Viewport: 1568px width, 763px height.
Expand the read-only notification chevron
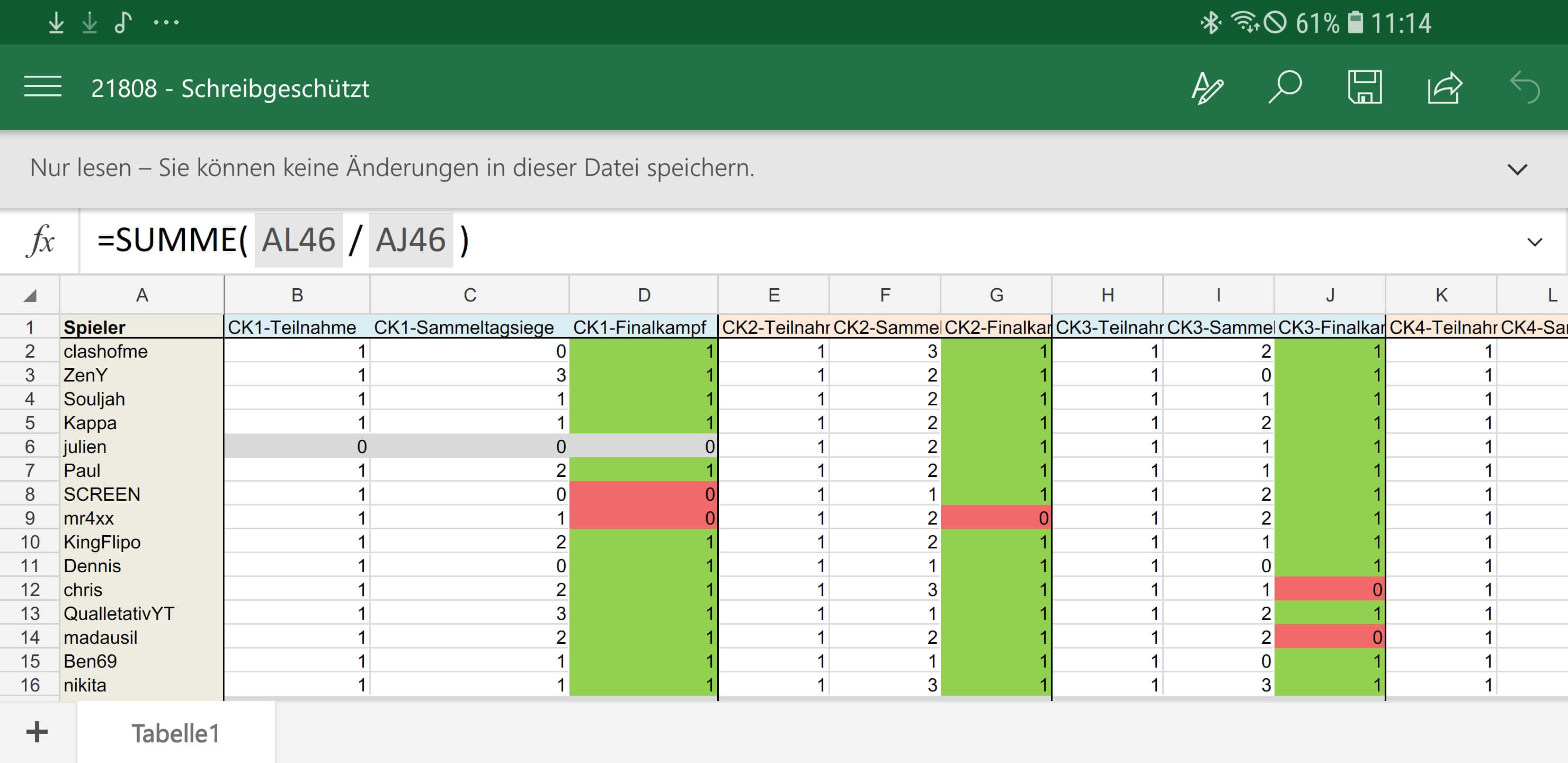[1517, 168]
